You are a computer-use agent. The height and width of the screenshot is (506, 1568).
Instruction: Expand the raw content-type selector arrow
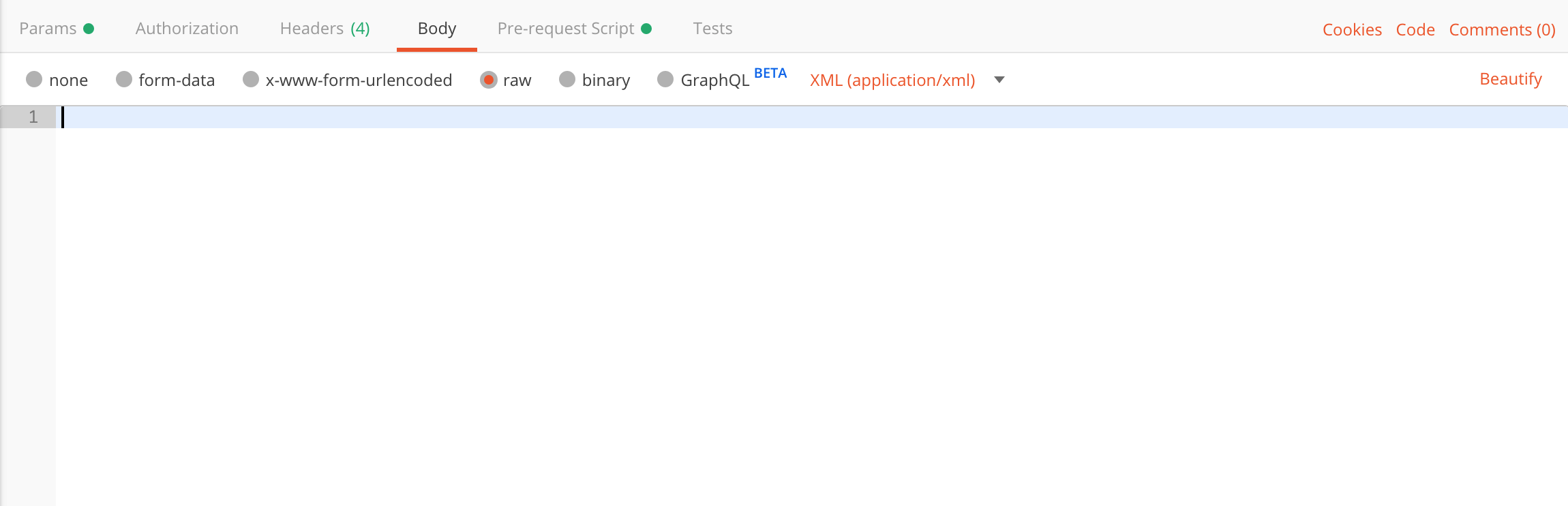(x=999, y=80)
